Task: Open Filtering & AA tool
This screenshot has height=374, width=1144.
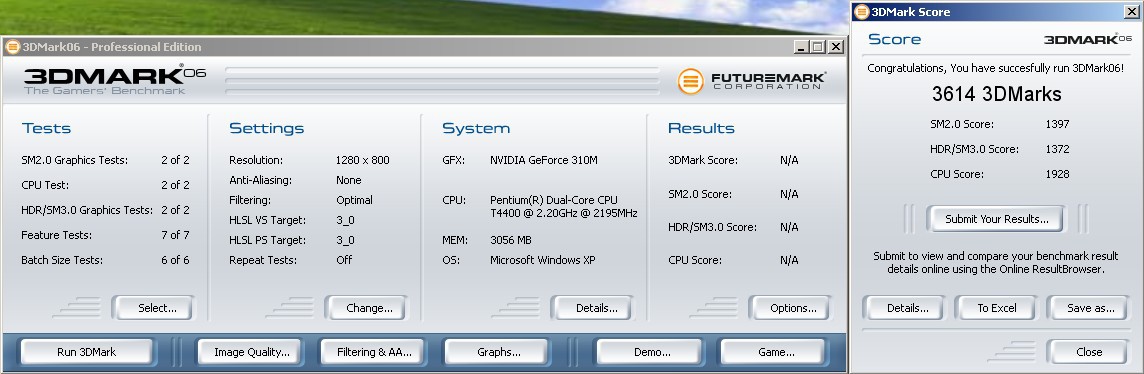Action: click(x=374, y=352)
